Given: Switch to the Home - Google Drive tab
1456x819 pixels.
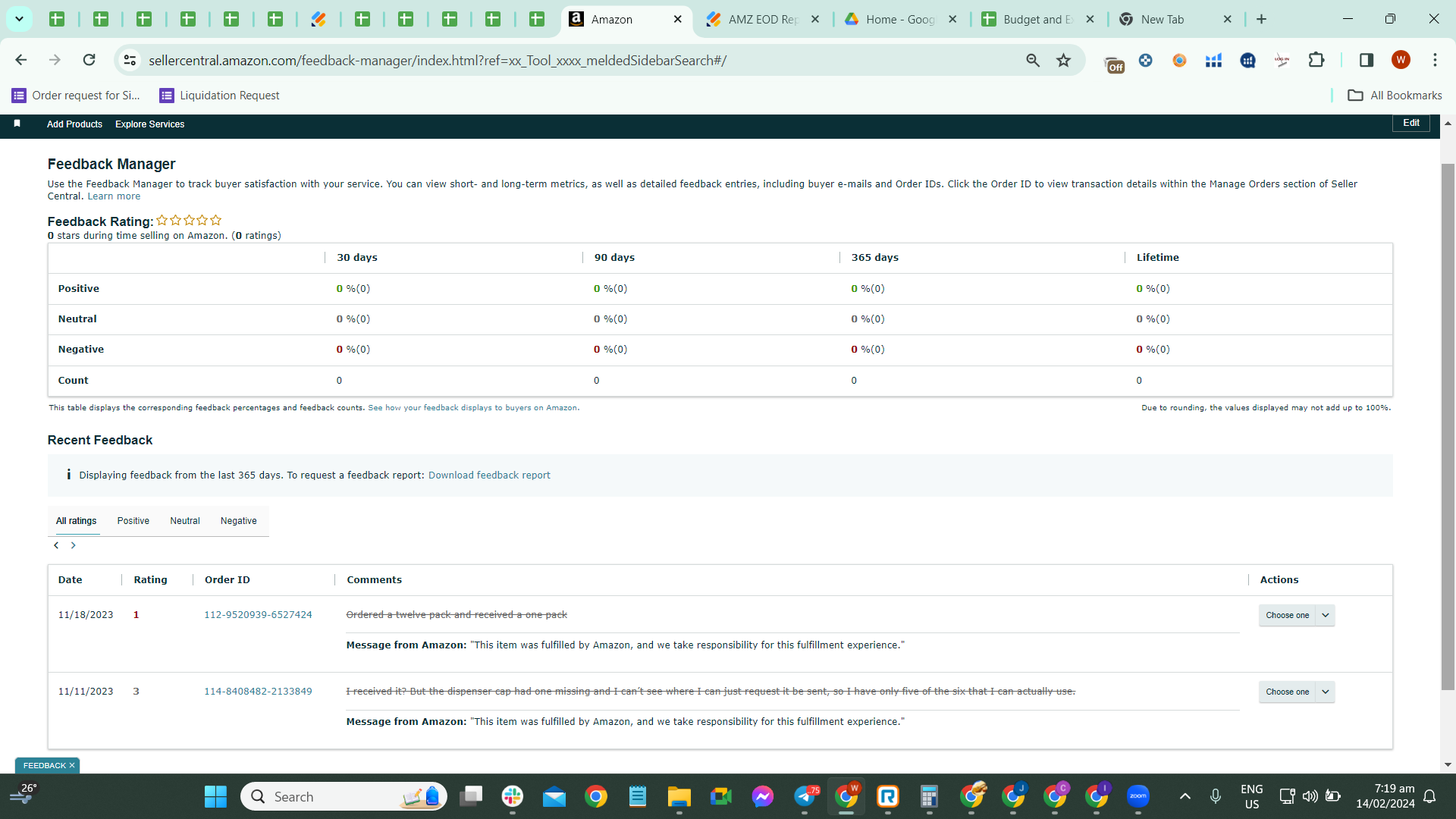Looking at the screenshot, I should pyautogui.click(x=900, y=20).
